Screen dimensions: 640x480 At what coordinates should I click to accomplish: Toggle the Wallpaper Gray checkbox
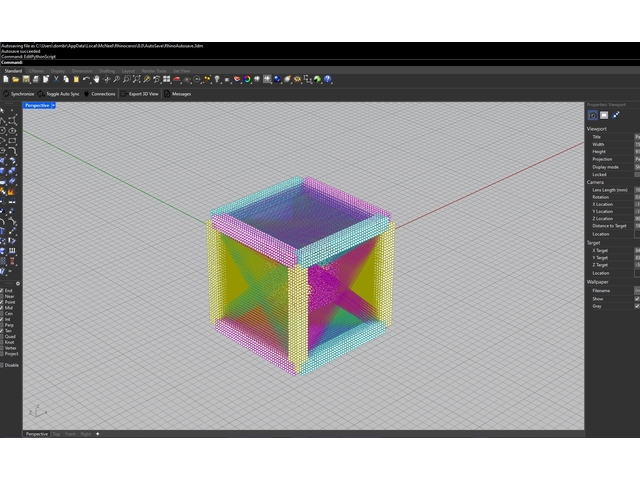[637, 306]
